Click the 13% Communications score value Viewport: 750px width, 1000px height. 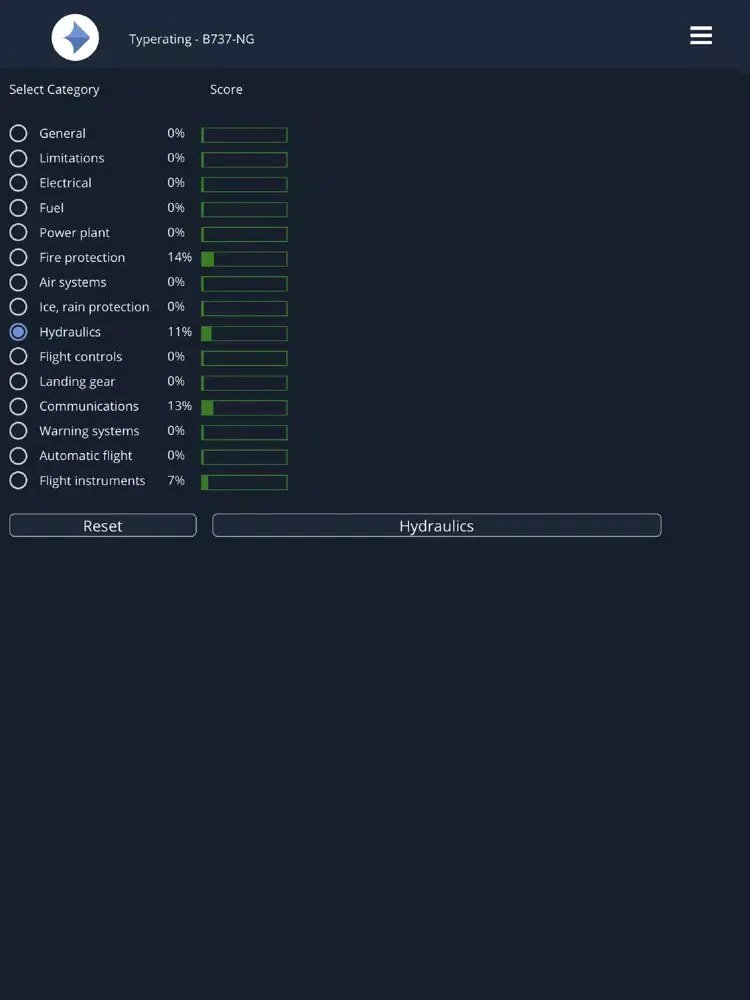[180, 406]
